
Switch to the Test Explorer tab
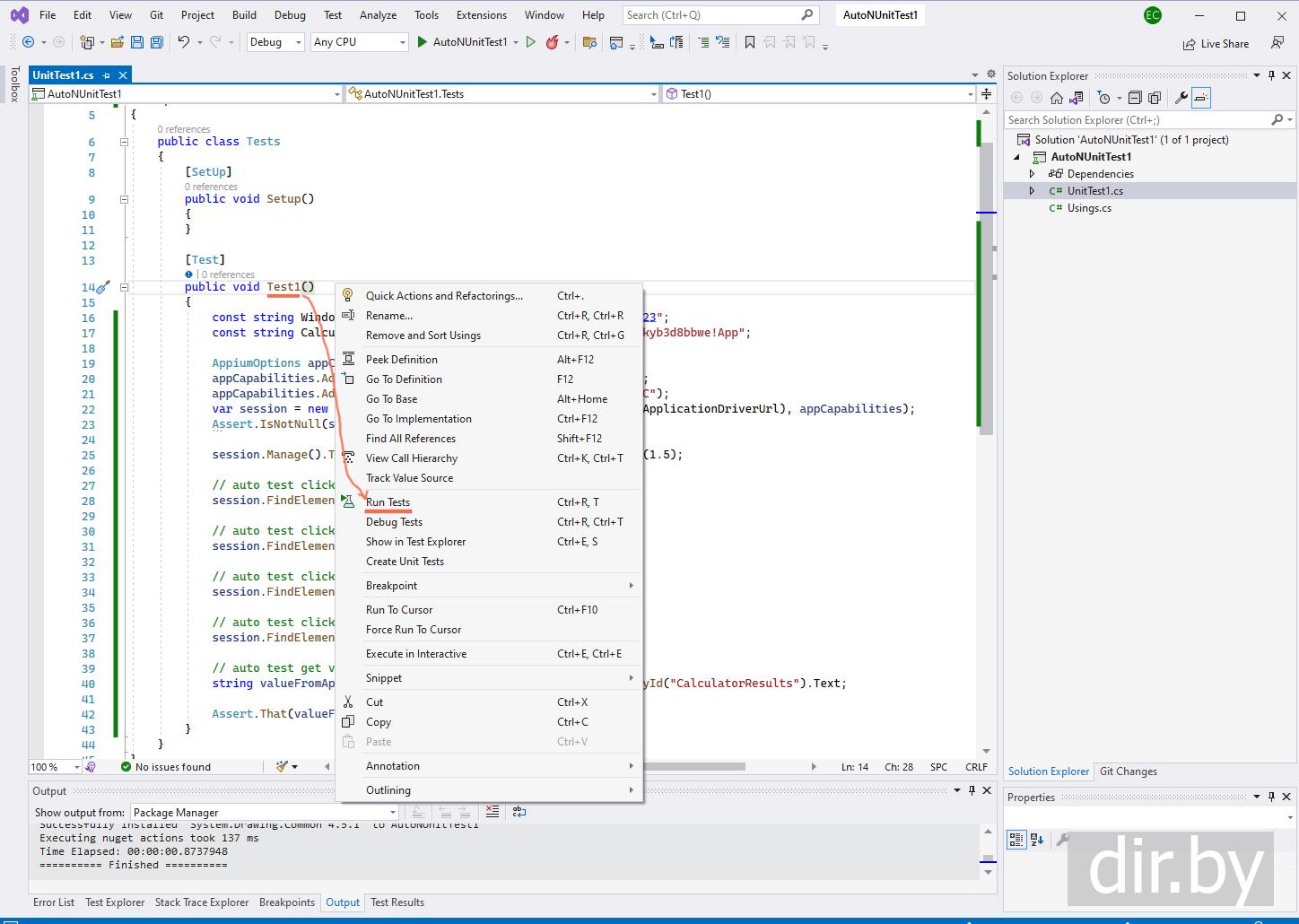[115, 902]
